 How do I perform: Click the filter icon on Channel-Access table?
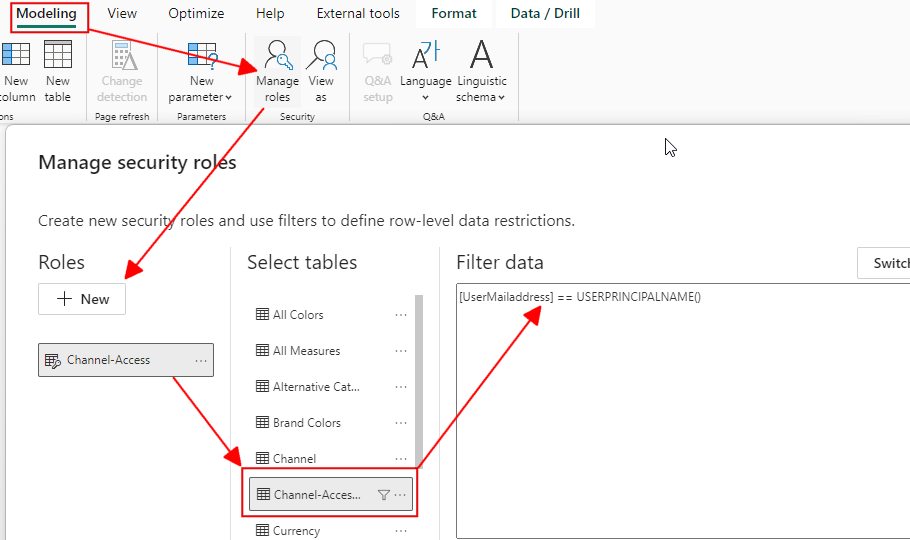pos(384,495)
